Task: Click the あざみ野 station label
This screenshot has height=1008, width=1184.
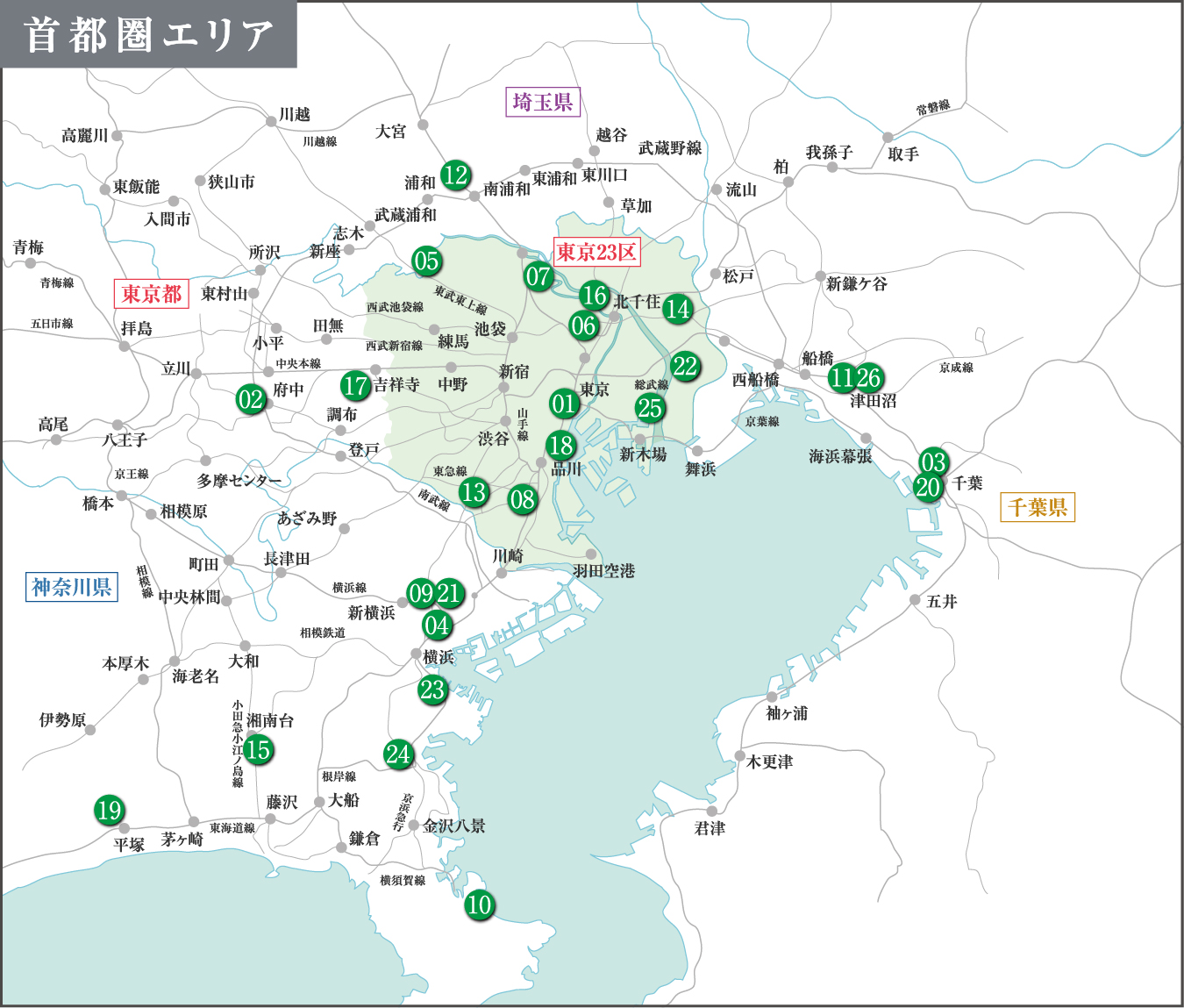Action: point(307,518)
